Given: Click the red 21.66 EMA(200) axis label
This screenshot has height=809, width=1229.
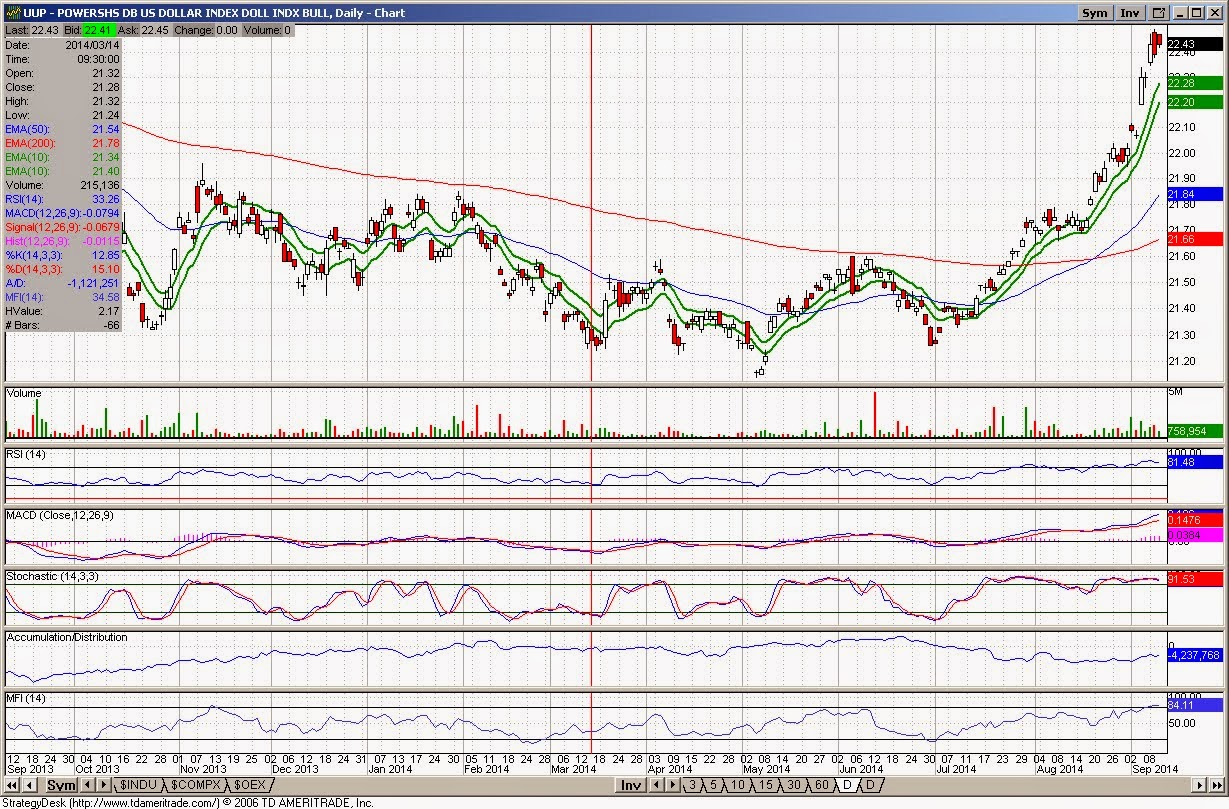Looking at the screenshot, I should pos(1194,239).
